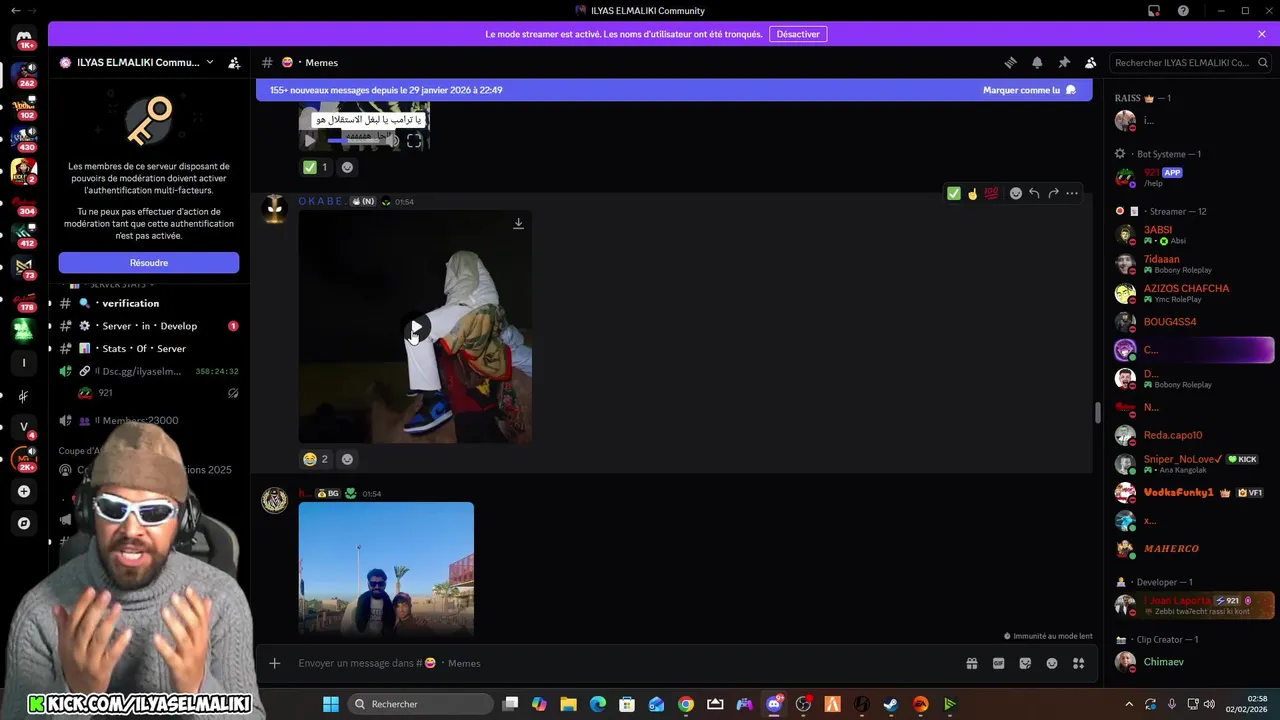This screenshot has height=720, width=1280.
Task: Toggle the member list icon
Action: coord(1091,62)
